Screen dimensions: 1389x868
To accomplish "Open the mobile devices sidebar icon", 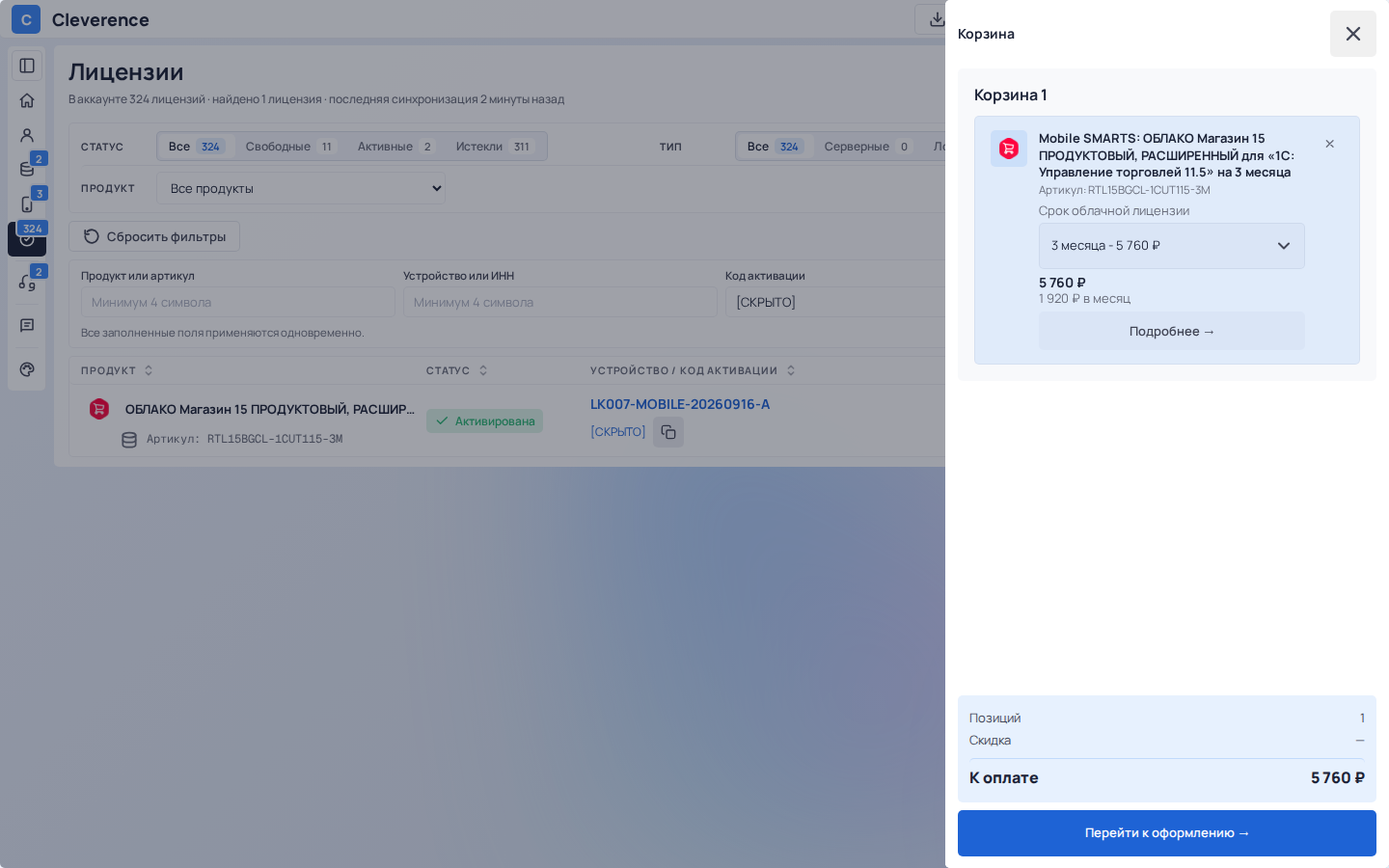I will click(x=27, y=204).
